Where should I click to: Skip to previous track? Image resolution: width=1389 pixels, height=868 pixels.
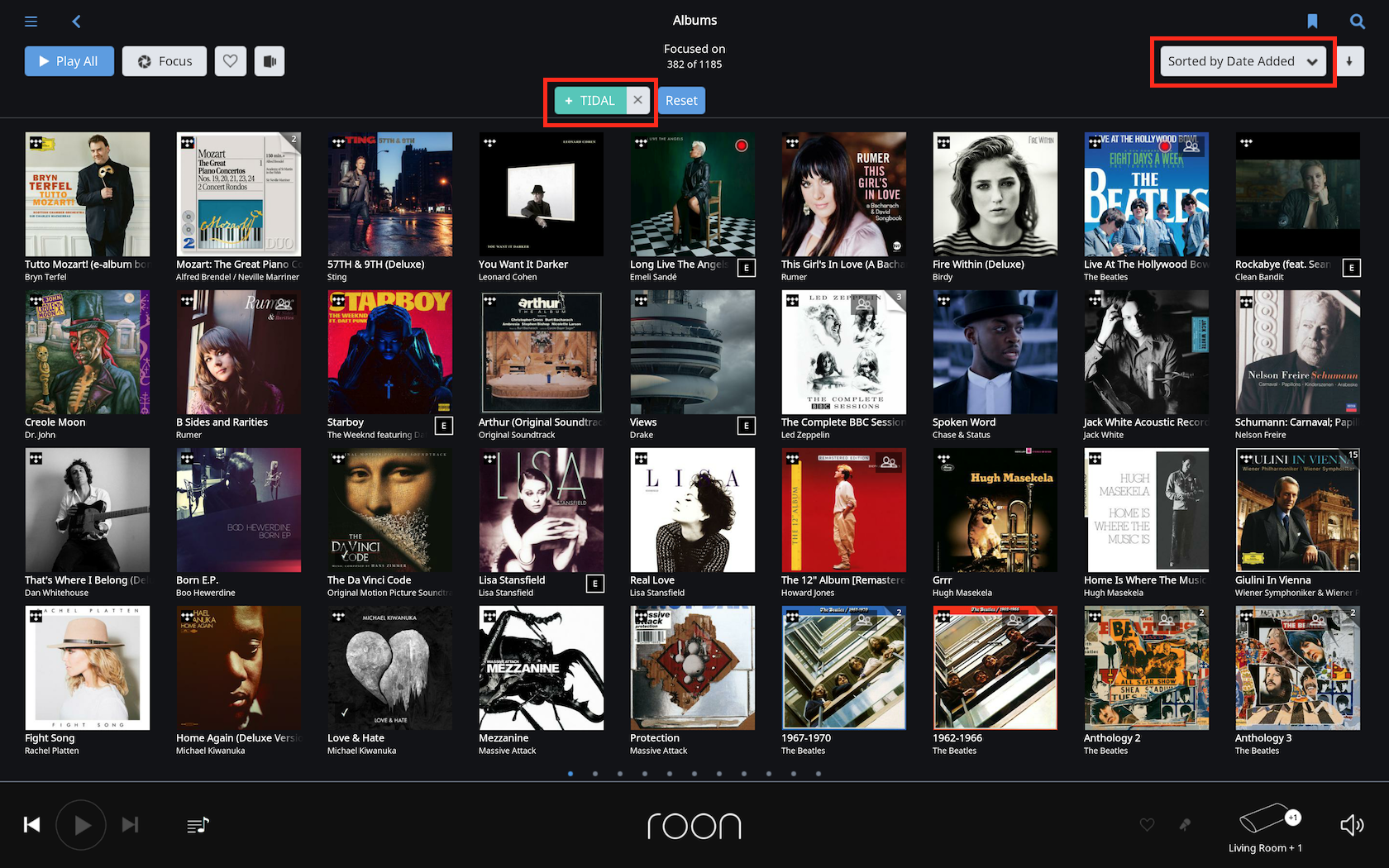32,825
